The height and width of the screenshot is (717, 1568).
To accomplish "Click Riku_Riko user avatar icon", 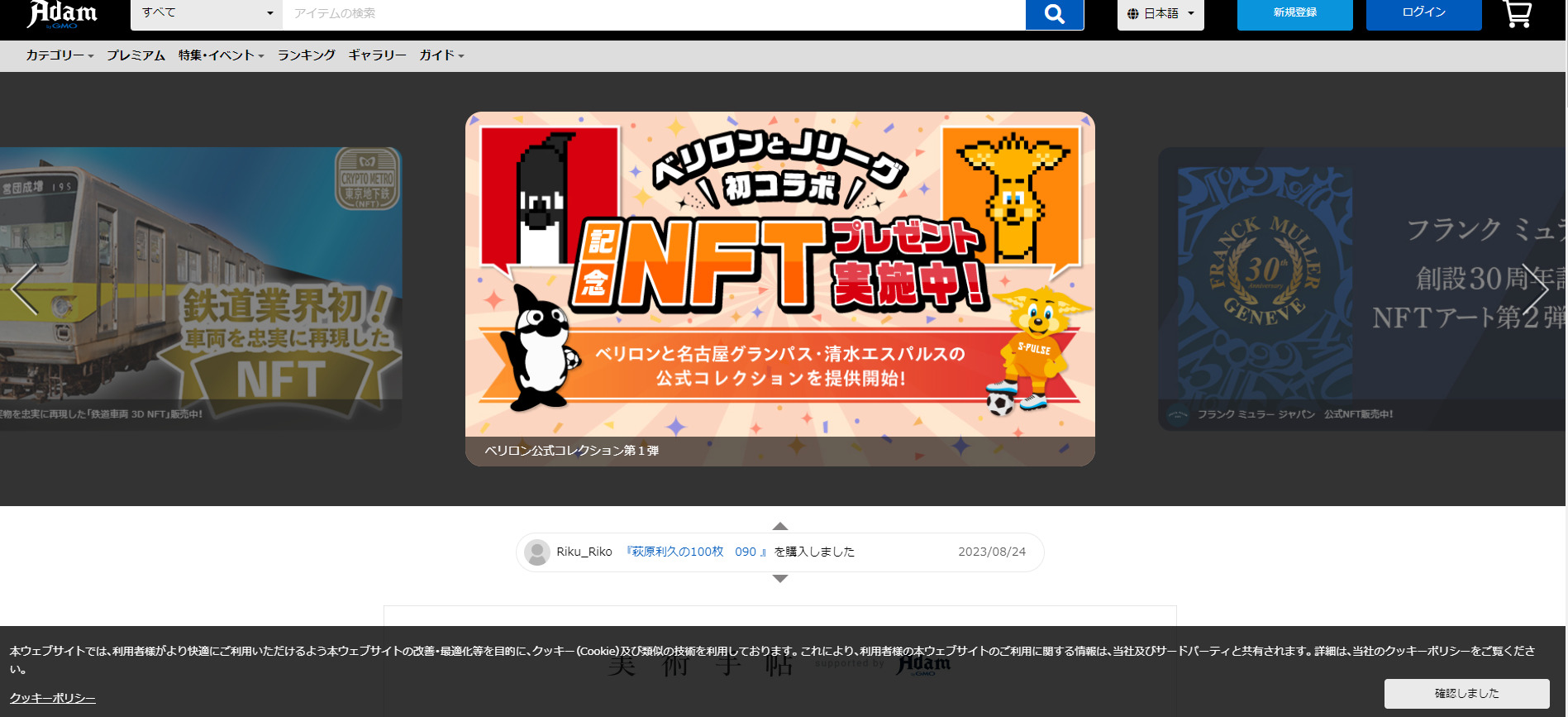I will [x=537, y=552].
